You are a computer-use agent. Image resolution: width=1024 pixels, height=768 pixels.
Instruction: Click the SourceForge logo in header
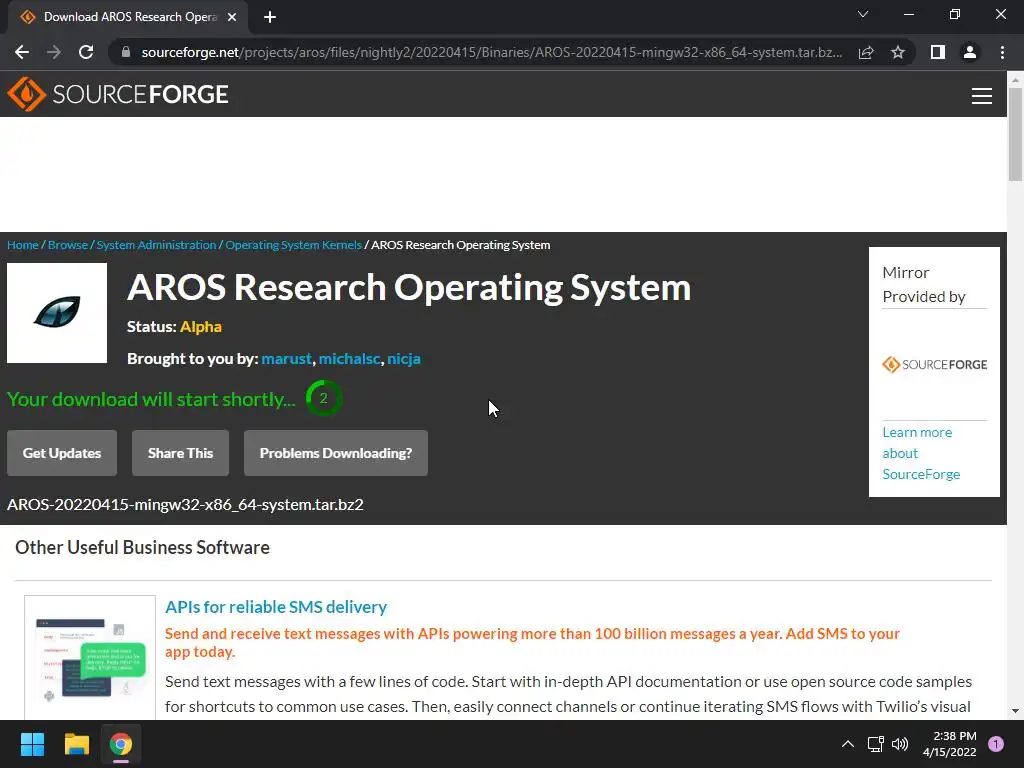pos(118,94)
